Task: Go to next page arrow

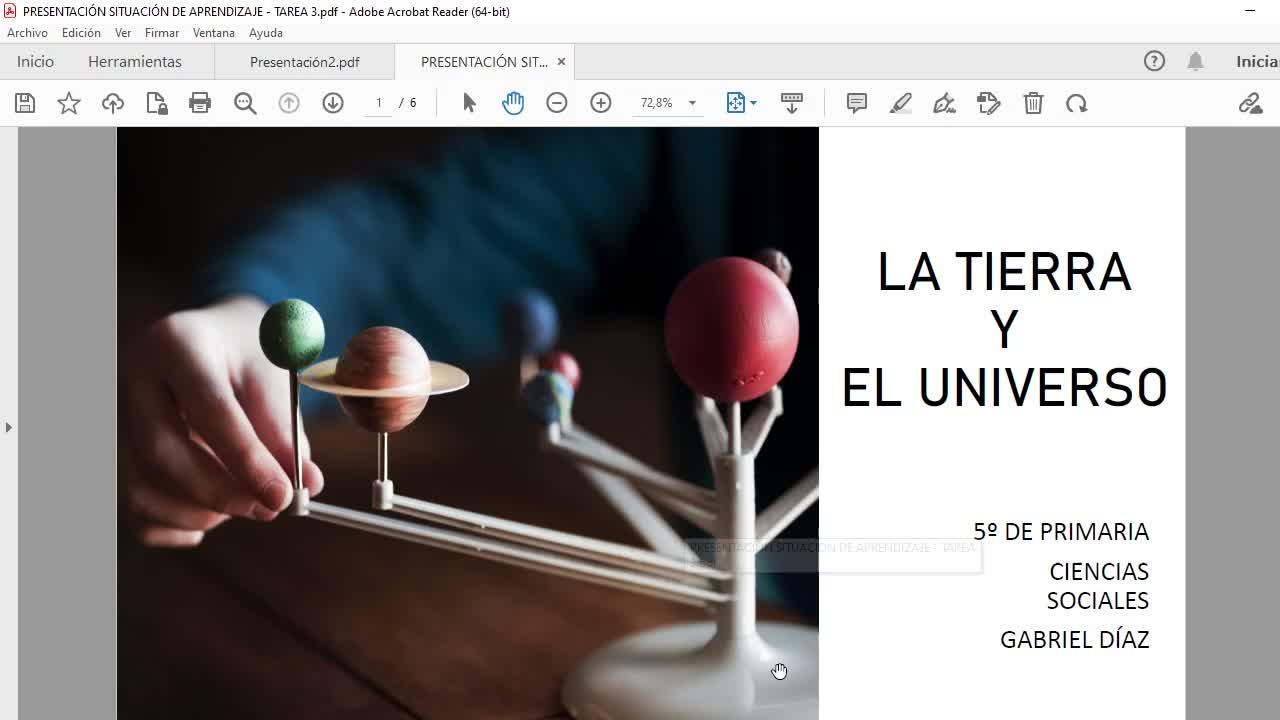Action: 333,103
